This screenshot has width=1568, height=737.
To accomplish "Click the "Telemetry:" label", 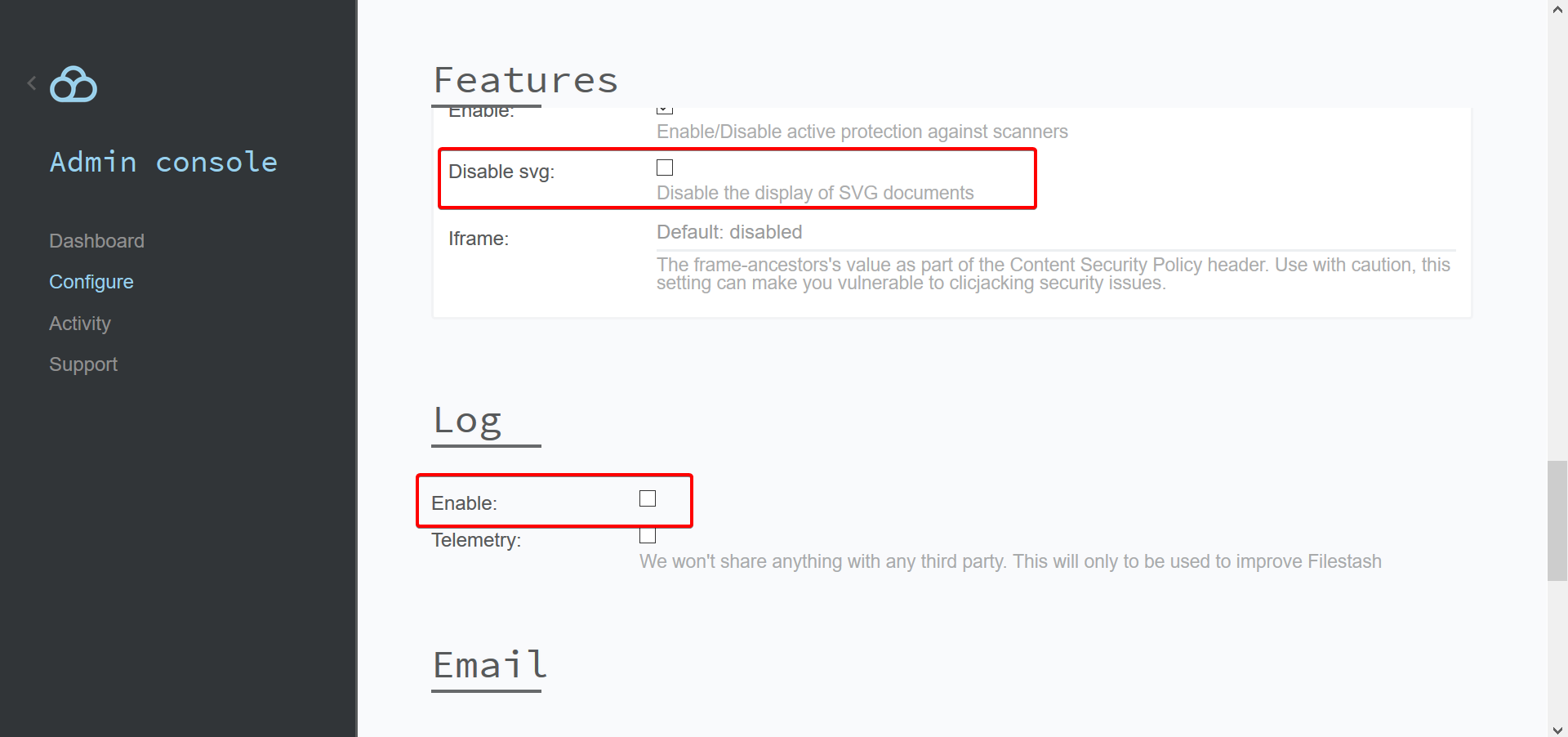I will pos(476,540).
